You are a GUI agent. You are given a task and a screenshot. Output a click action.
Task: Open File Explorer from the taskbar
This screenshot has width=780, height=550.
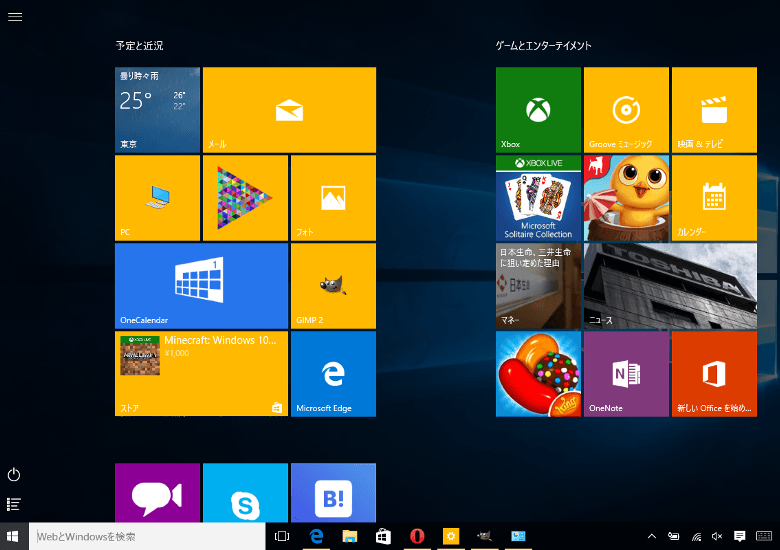tap(350, 536)
